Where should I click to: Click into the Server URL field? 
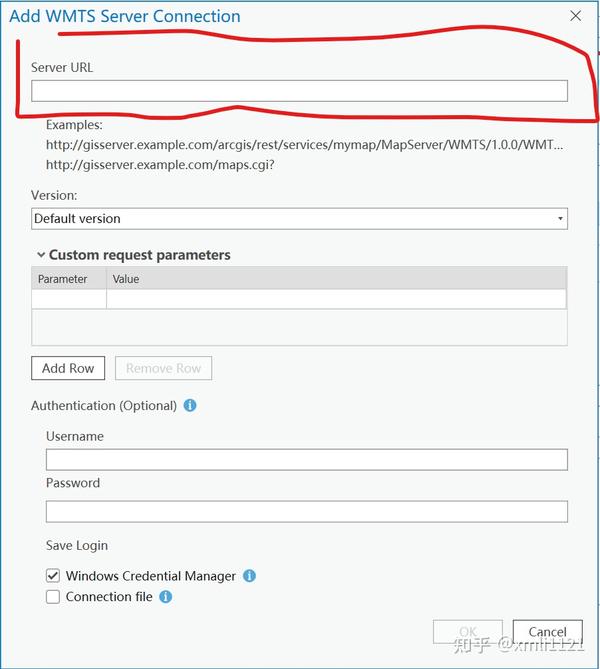click(299, 91)
